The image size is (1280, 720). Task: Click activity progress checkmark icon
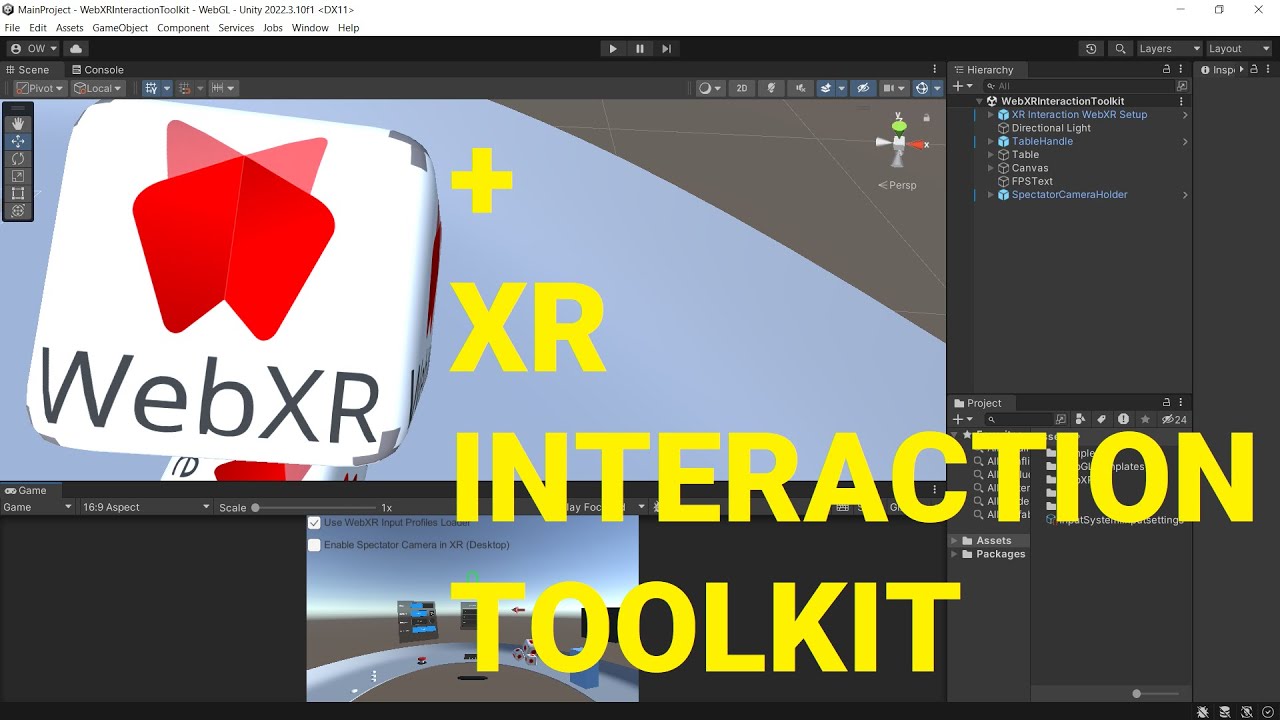(1268, 712)
